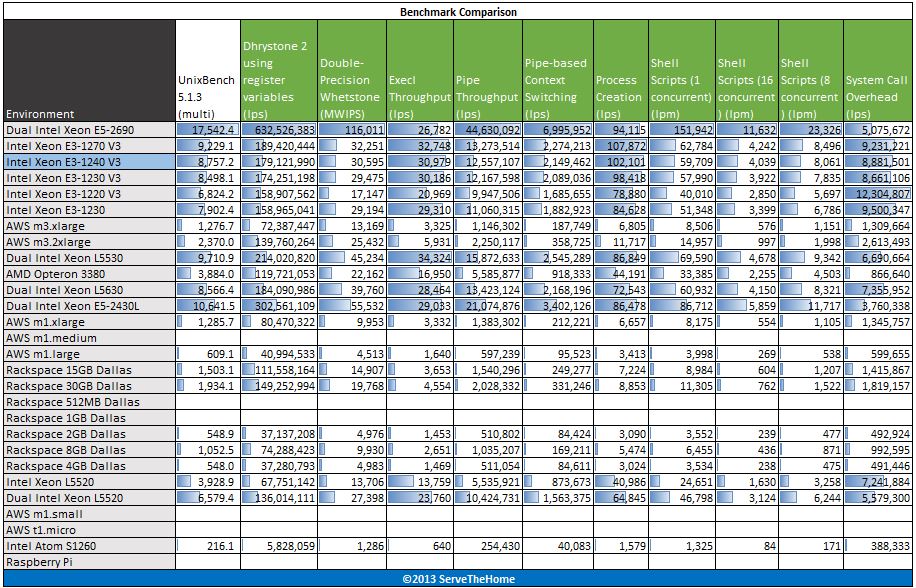Screen dimensions: 916x588
Task: Click the Environment column header
Action: 89,71
